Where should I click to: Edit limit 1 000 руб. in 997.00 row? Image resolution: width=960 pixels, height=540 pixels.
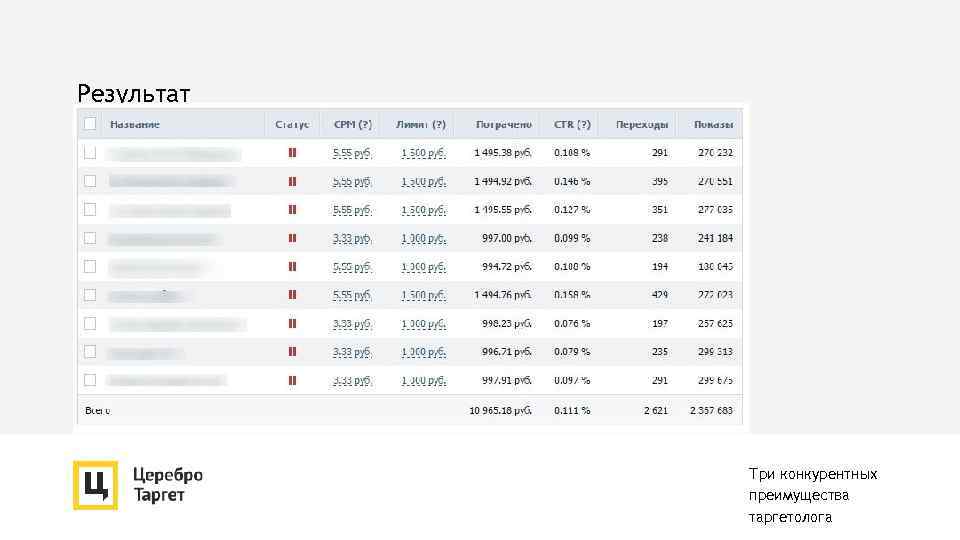424,238
